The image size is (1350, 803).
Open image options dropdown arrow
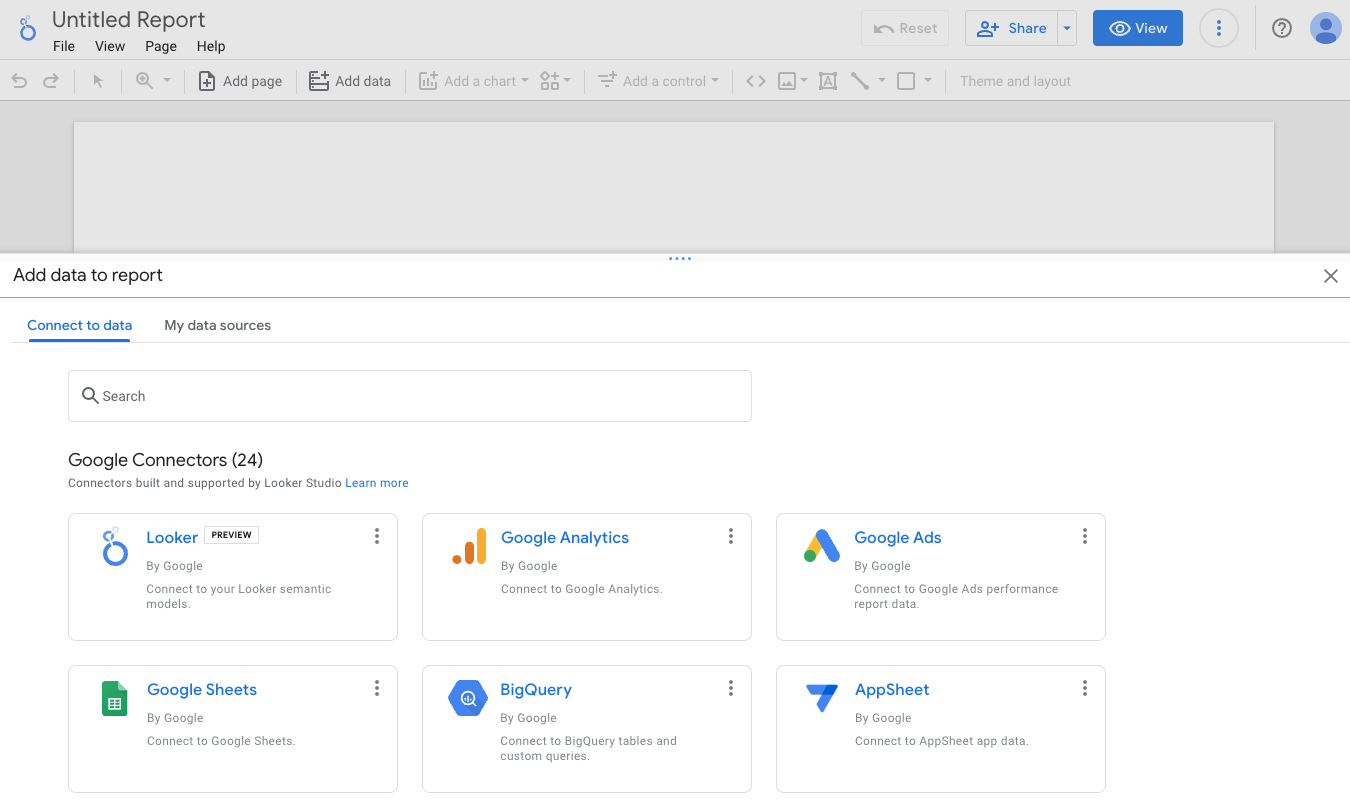coord(804,81)
